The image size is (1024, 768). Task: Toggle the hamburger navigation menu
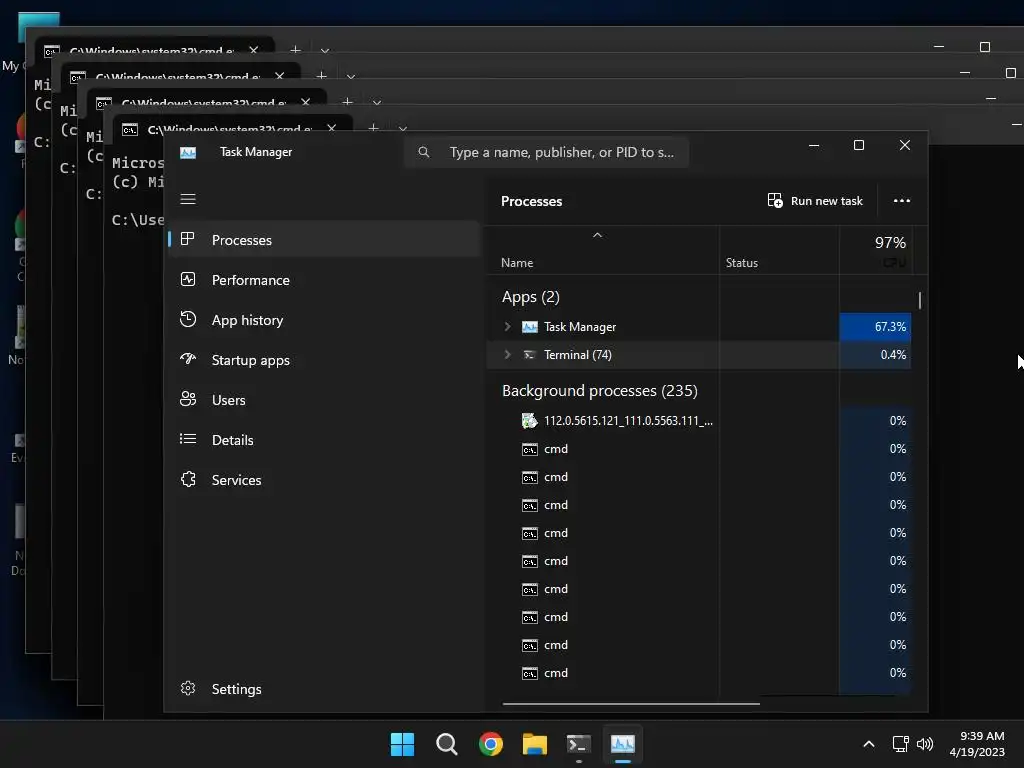tap(188, 199)
